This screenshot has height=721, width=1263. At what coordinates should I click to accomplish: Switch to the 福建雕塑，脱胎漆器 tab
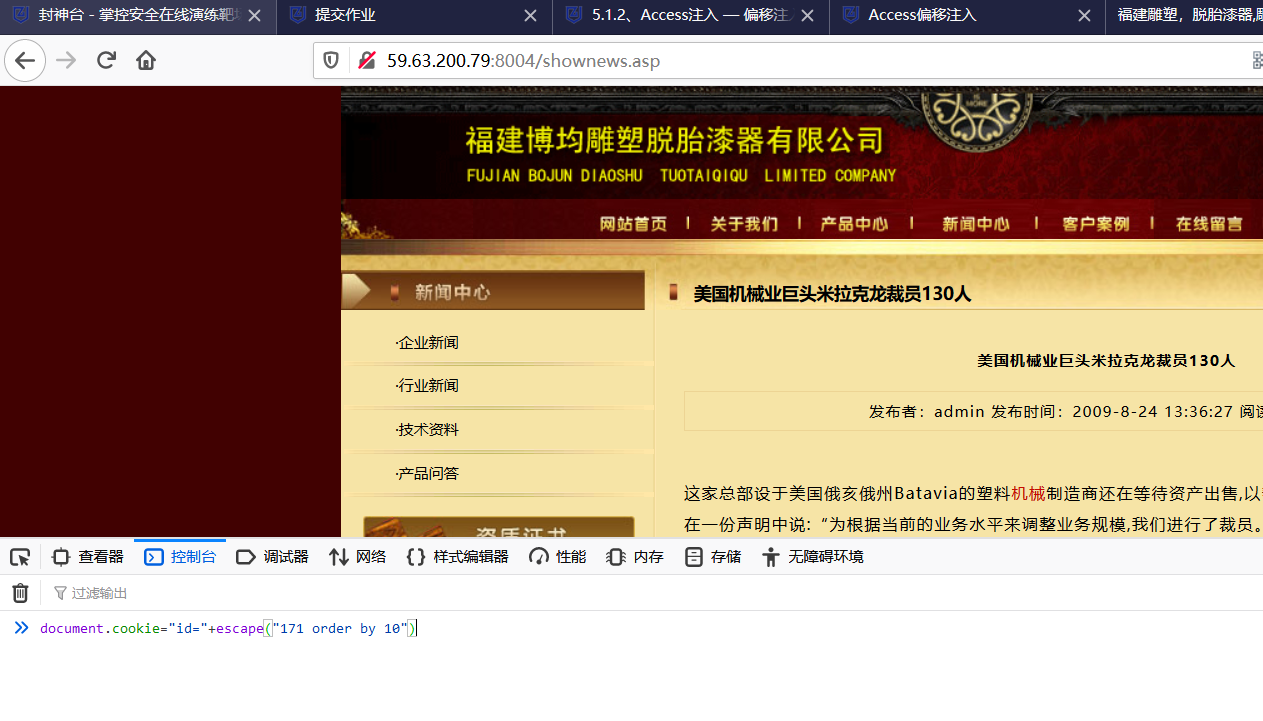pyautogui.click(x=1185, y=16)
